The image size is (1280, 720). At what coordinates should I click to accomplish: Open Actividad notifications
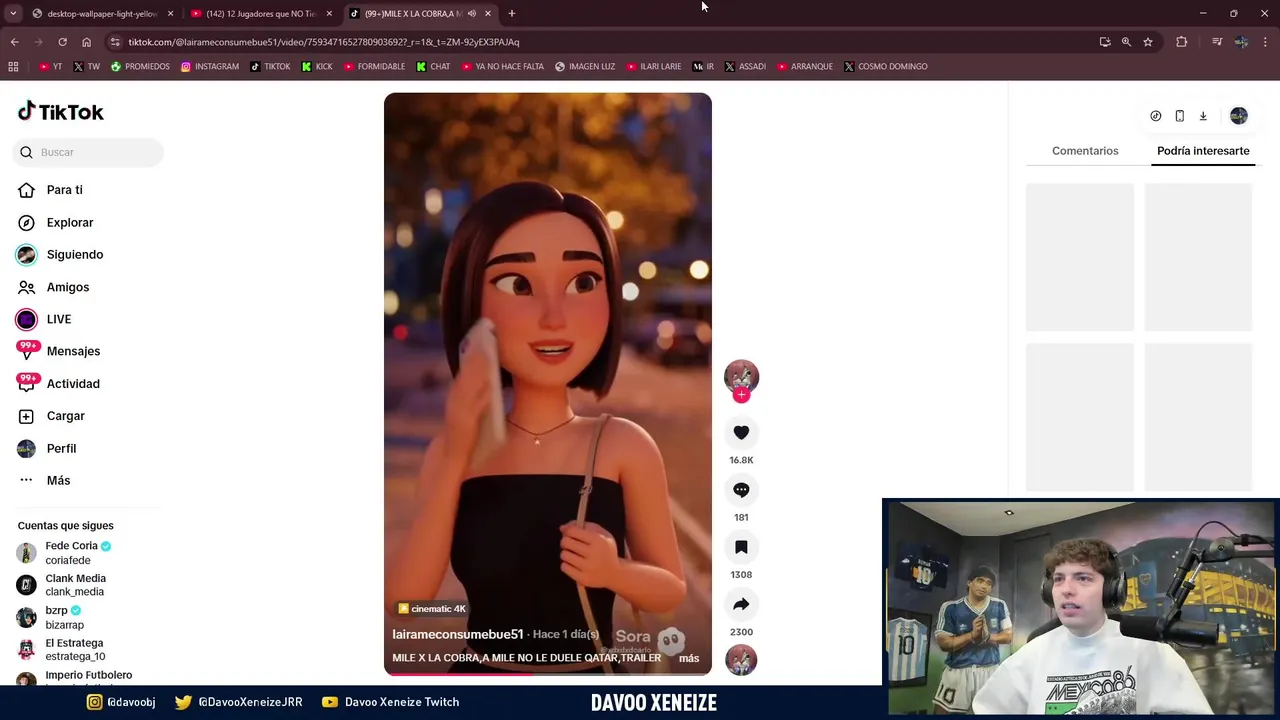73,384
